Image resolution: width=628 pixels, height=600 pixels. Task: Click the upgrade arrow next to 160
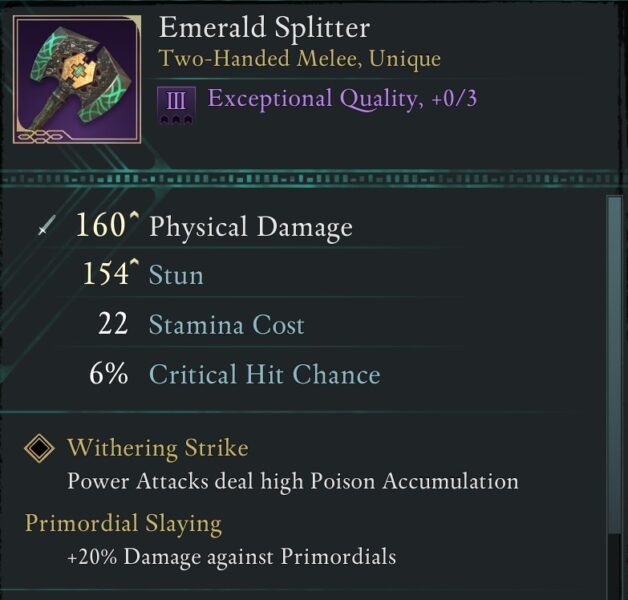click(131, 217)
